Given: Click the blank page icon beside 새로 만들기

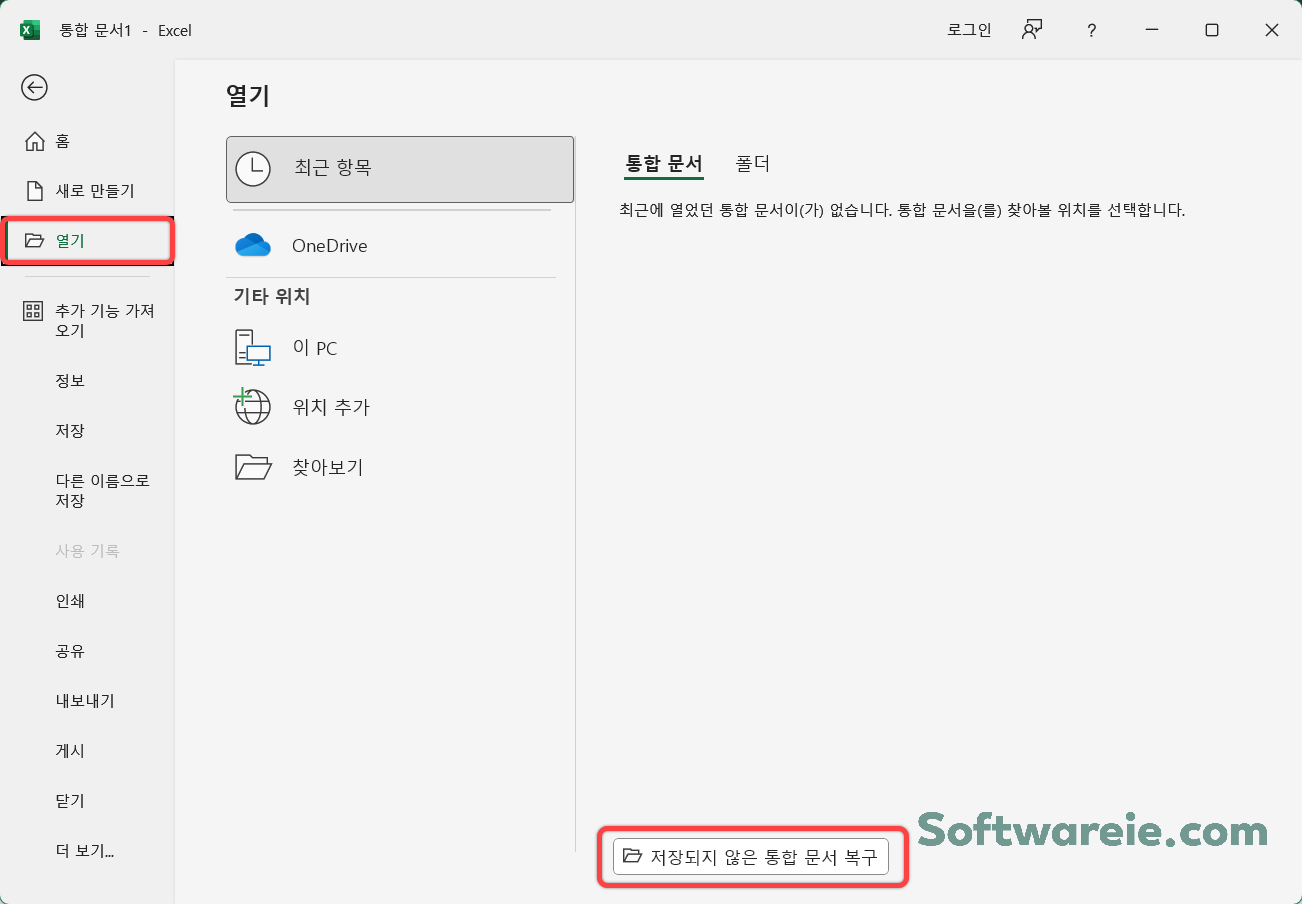Looking at the screenshot, I should point(35,191).
